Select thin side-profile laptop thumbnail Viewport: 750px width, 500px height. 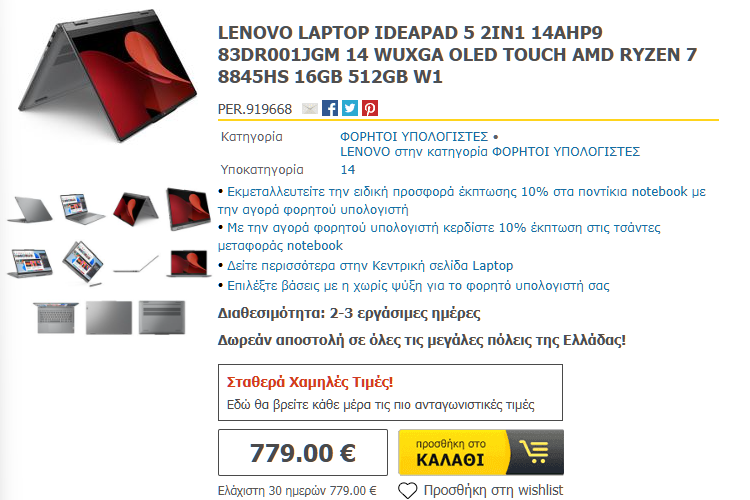(x=136, y=263)
